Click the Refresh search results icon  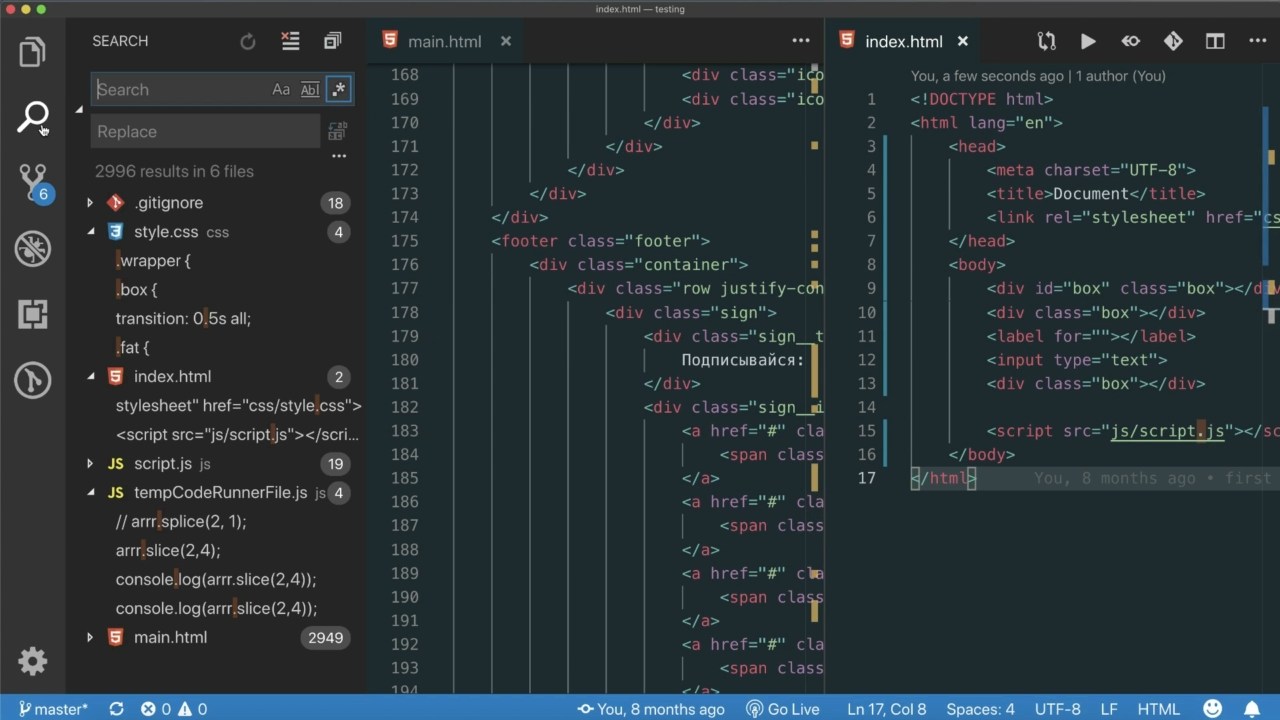coord(248,41)
